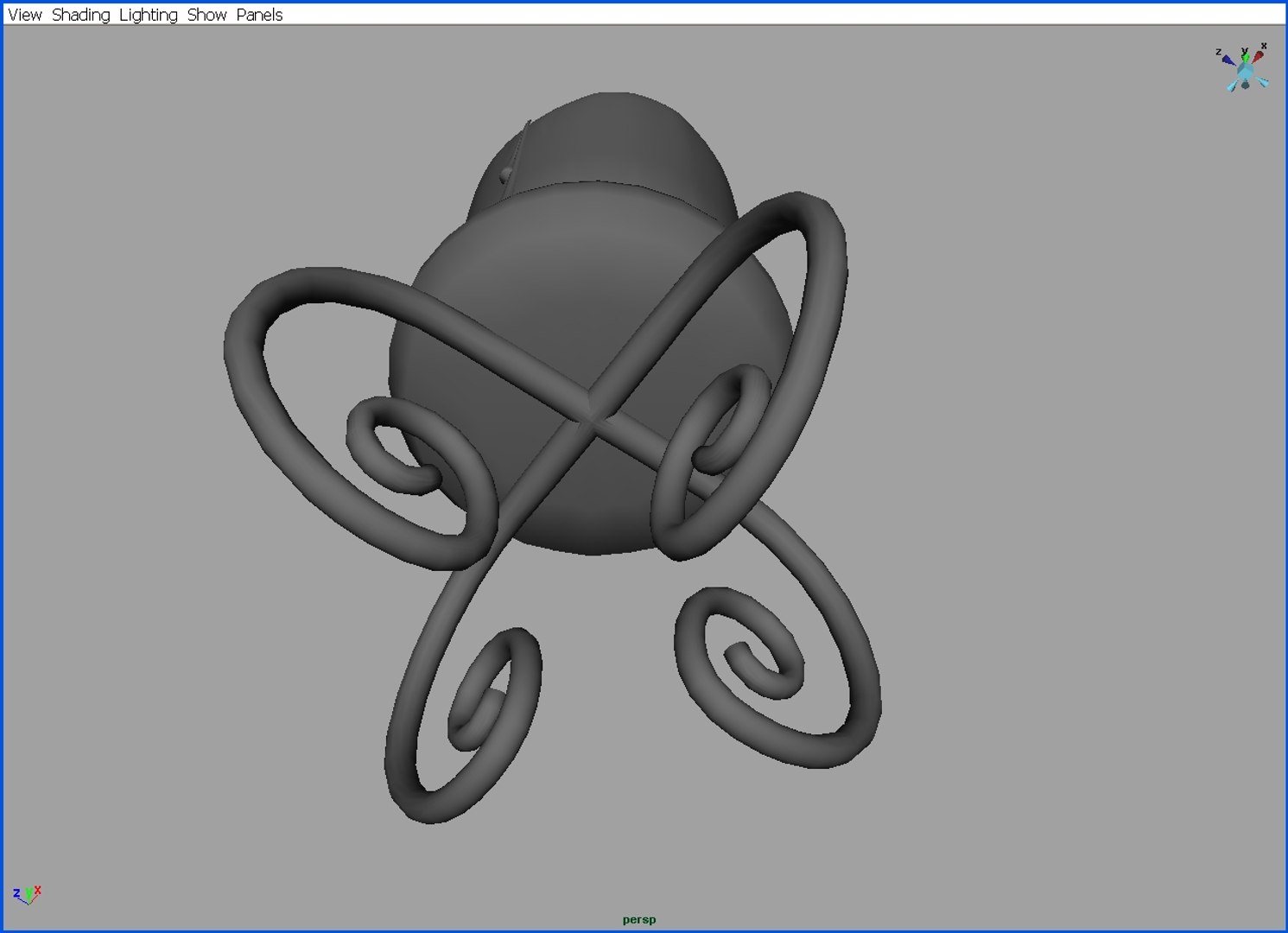The width and height of the screenshot is (1288, 933).
Task: Click the XYZ axis indicator icon
Action: pyautogui.click(x=27, y=894)
